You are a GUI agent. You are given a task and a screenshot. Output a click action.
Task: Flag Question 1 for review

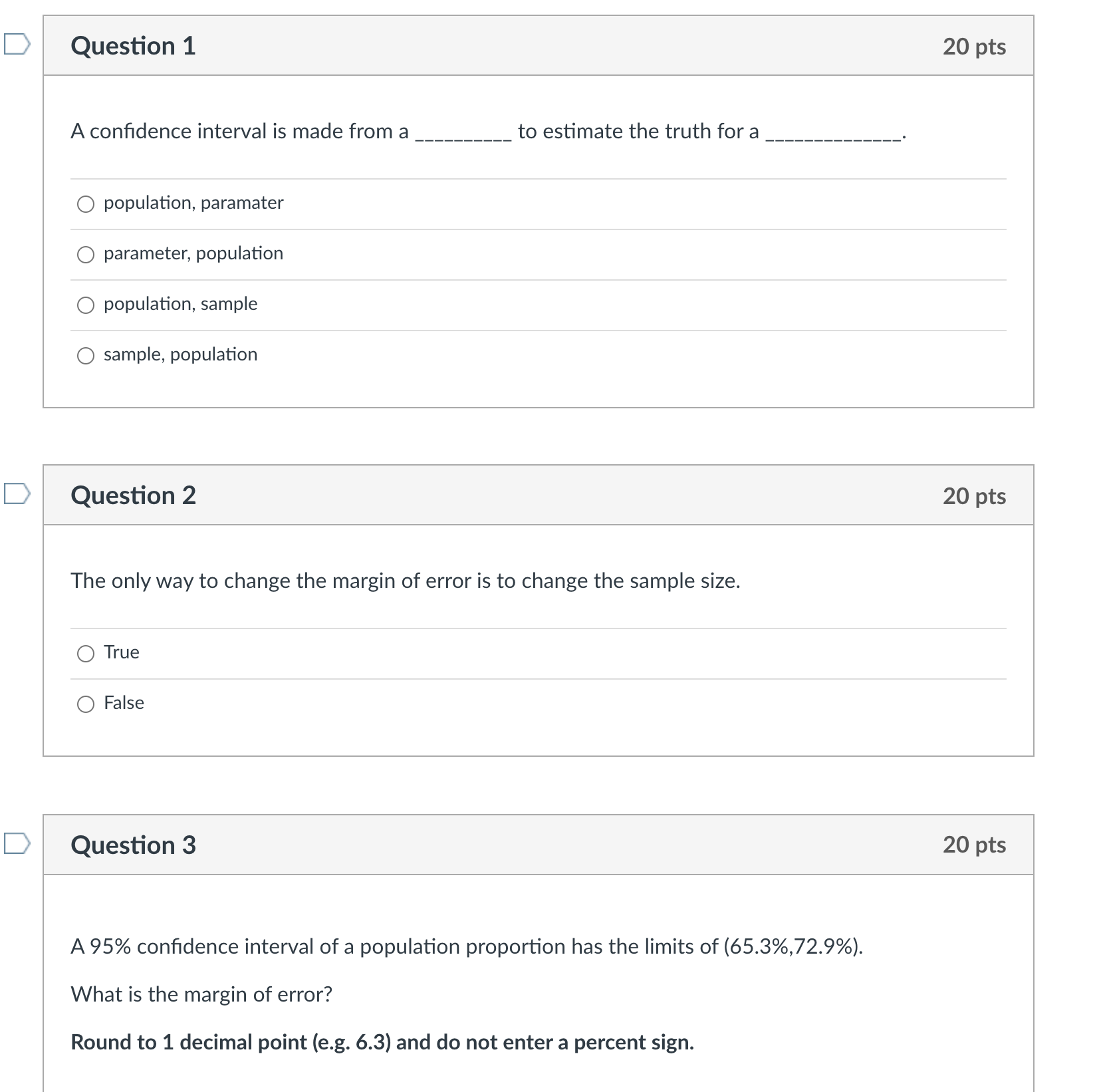coord(16,45)
